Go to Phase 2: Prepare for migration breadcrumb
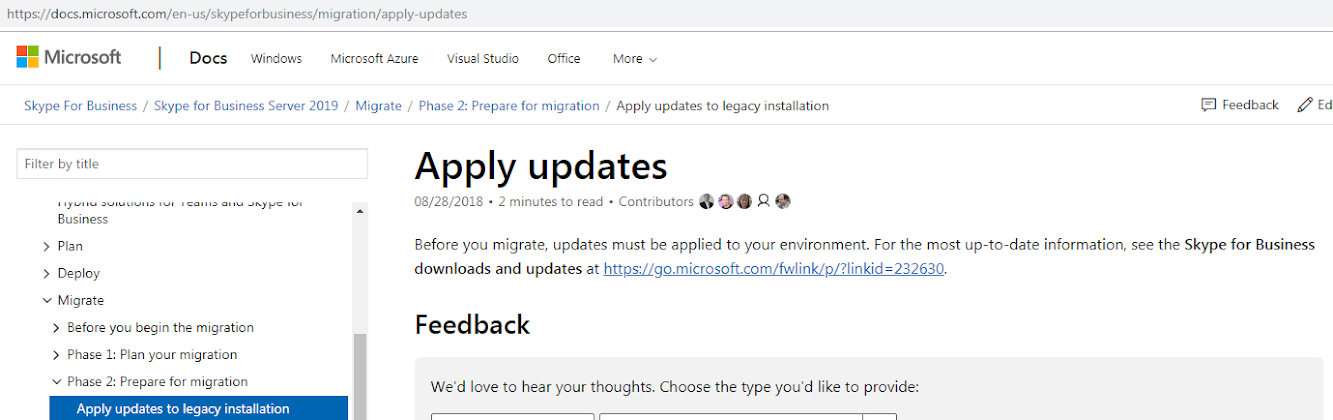Screen dimensions: 1333x420 coord(509,105)
